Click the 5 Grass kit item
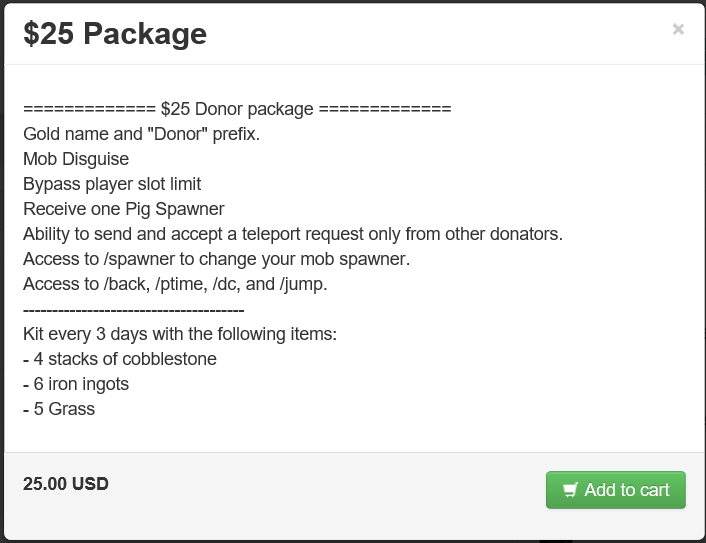Screen dimensions: 706x543 point(59,409)
